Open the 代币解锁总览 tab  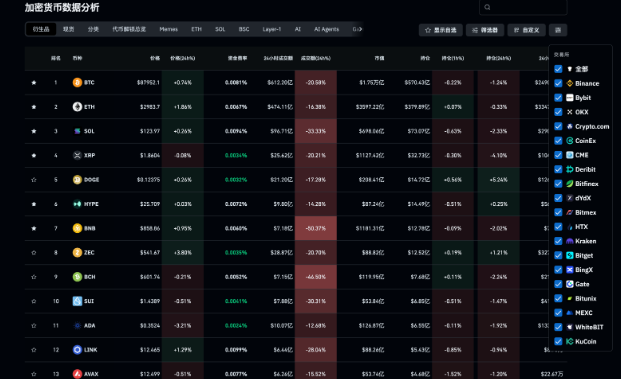click(x=129, y=29)
